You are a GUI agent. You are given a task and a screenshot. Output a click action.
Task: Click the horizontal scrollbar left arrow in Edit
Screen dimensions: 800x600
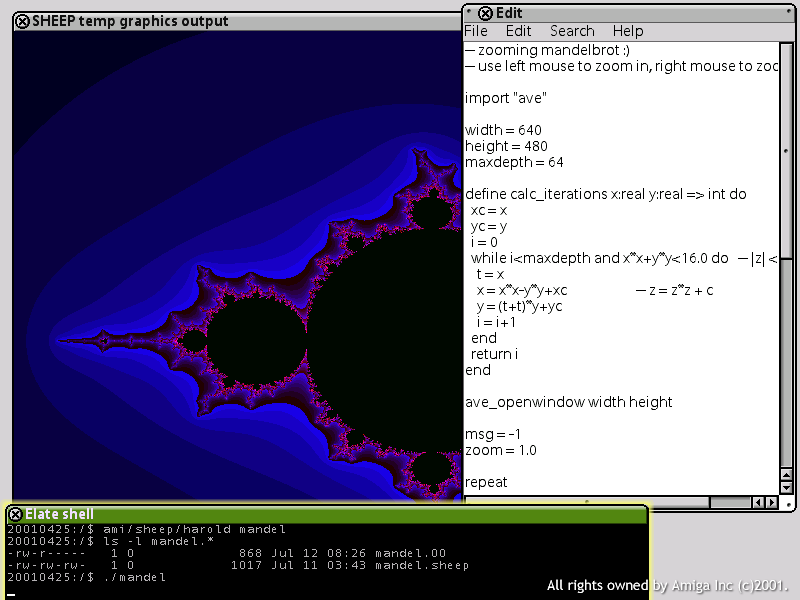758,502
